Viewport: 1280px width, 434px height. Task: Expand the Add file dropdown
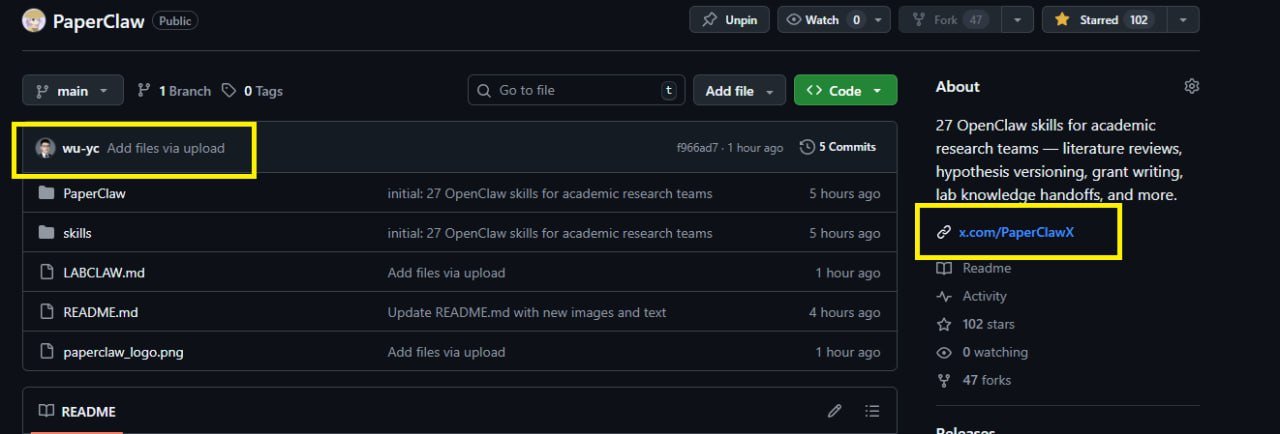point(739,91)
